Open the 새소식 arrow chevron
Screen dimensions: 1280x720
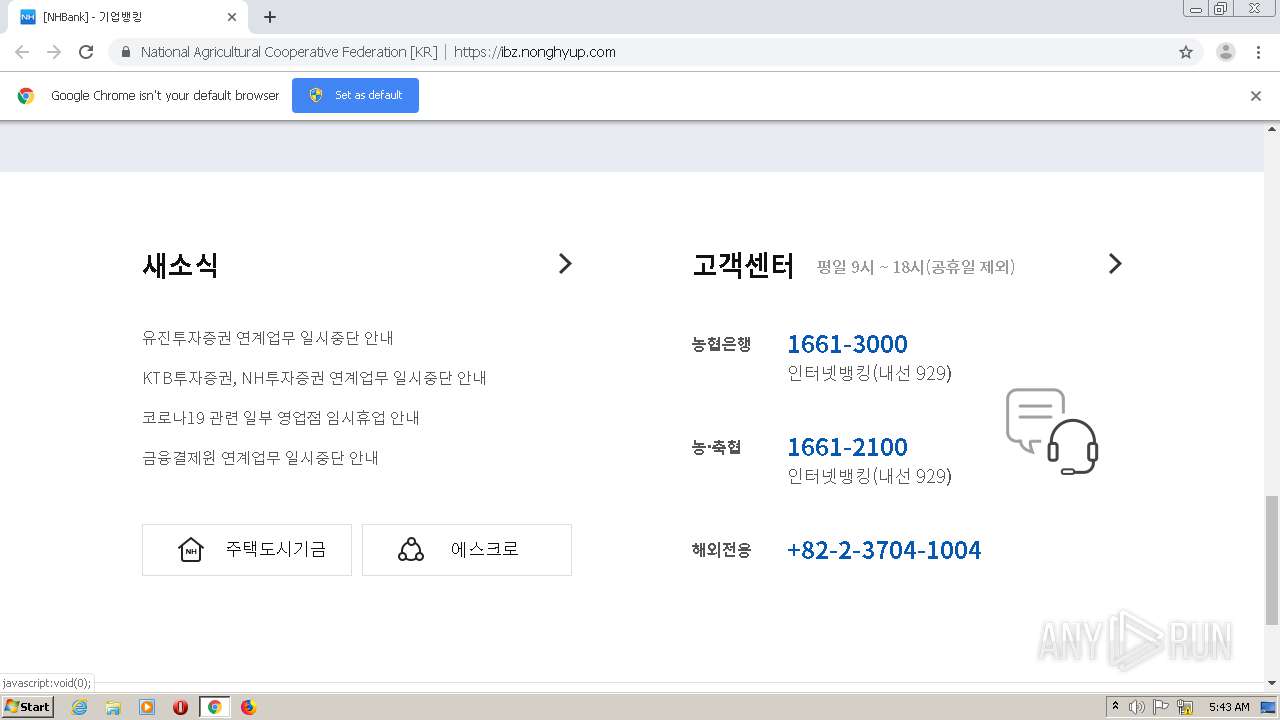coord(565,264)
